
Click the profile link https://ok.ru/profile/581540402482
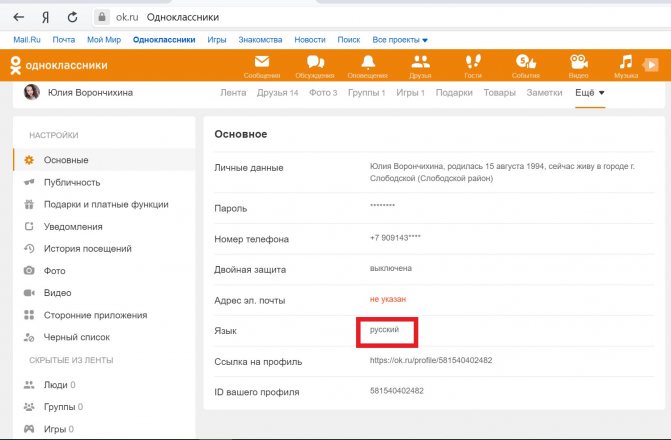431,360
